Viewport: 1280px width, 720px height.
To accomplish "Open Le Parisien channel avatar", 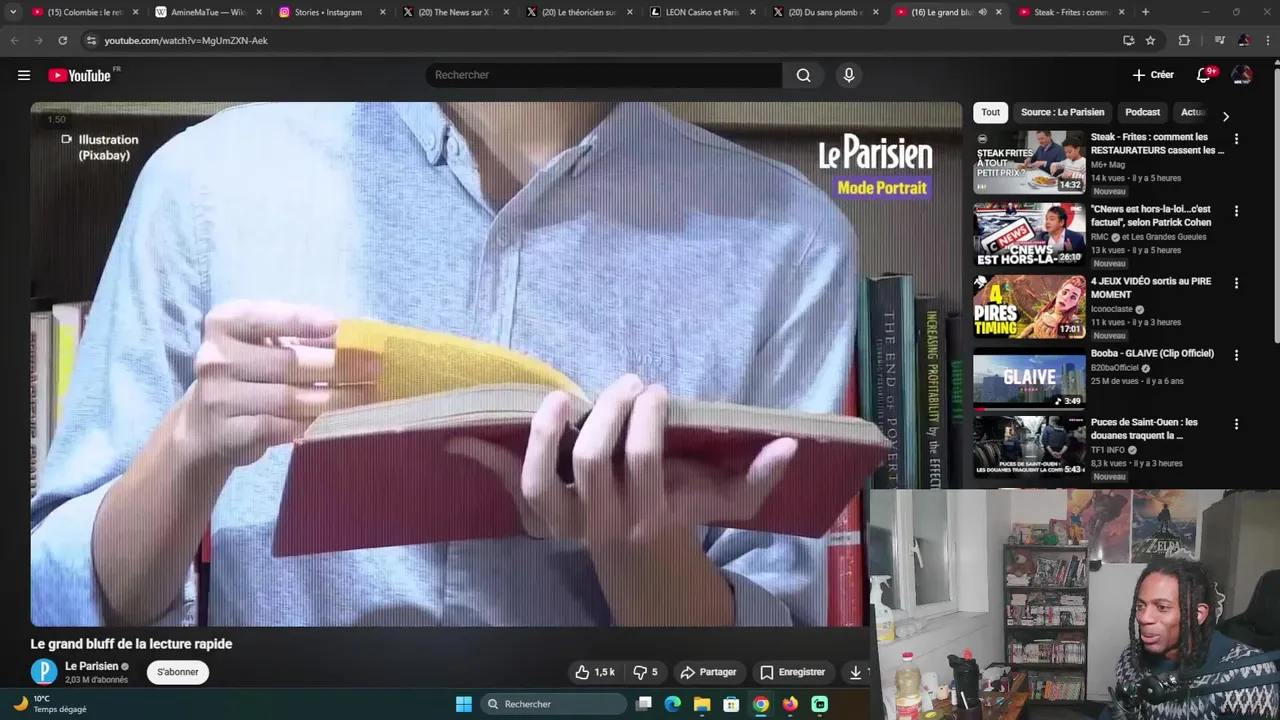I will click(x=44, y=672).
